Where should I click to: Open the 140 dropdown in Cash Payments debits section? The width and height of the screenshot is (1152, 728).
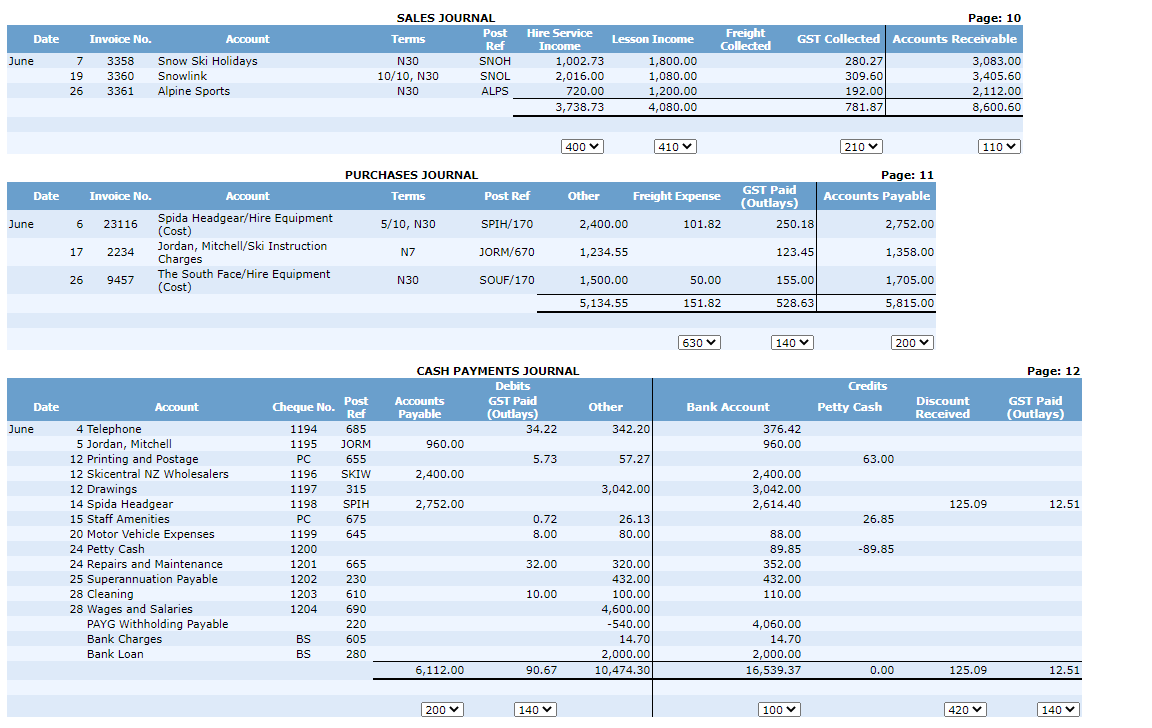coord(535,709)
